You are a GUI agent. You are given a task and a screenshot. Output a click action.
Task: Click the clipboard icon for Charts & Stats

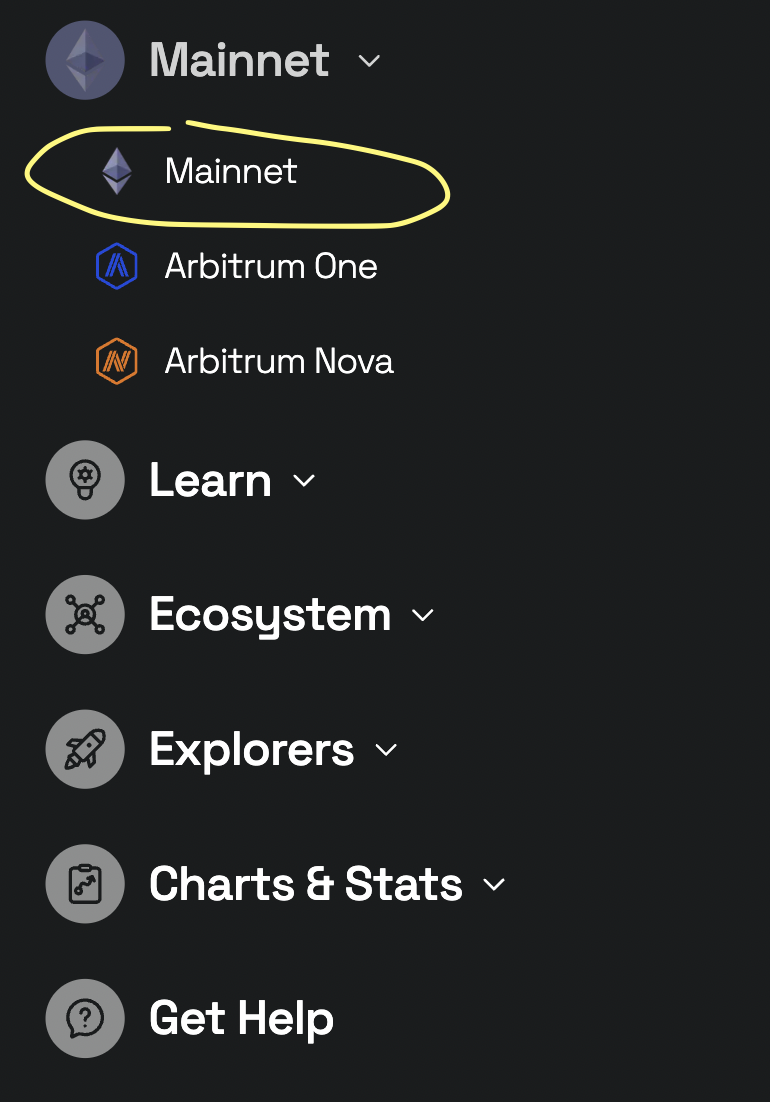coord(85,884)
